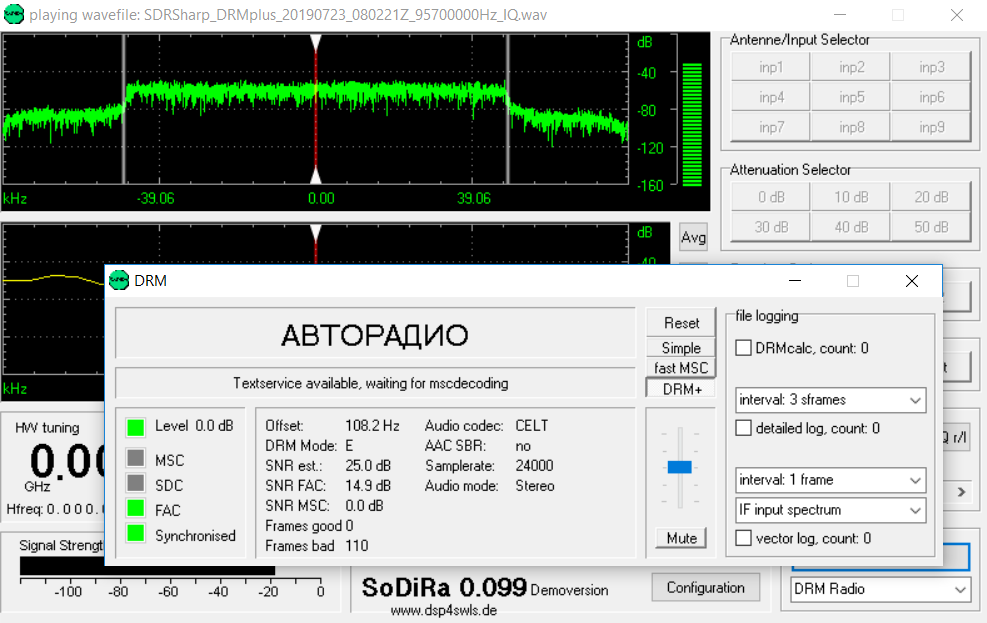Click the 'Textservice available' status message
Viewport: 987px width, 623px height.
click(371, 383)
